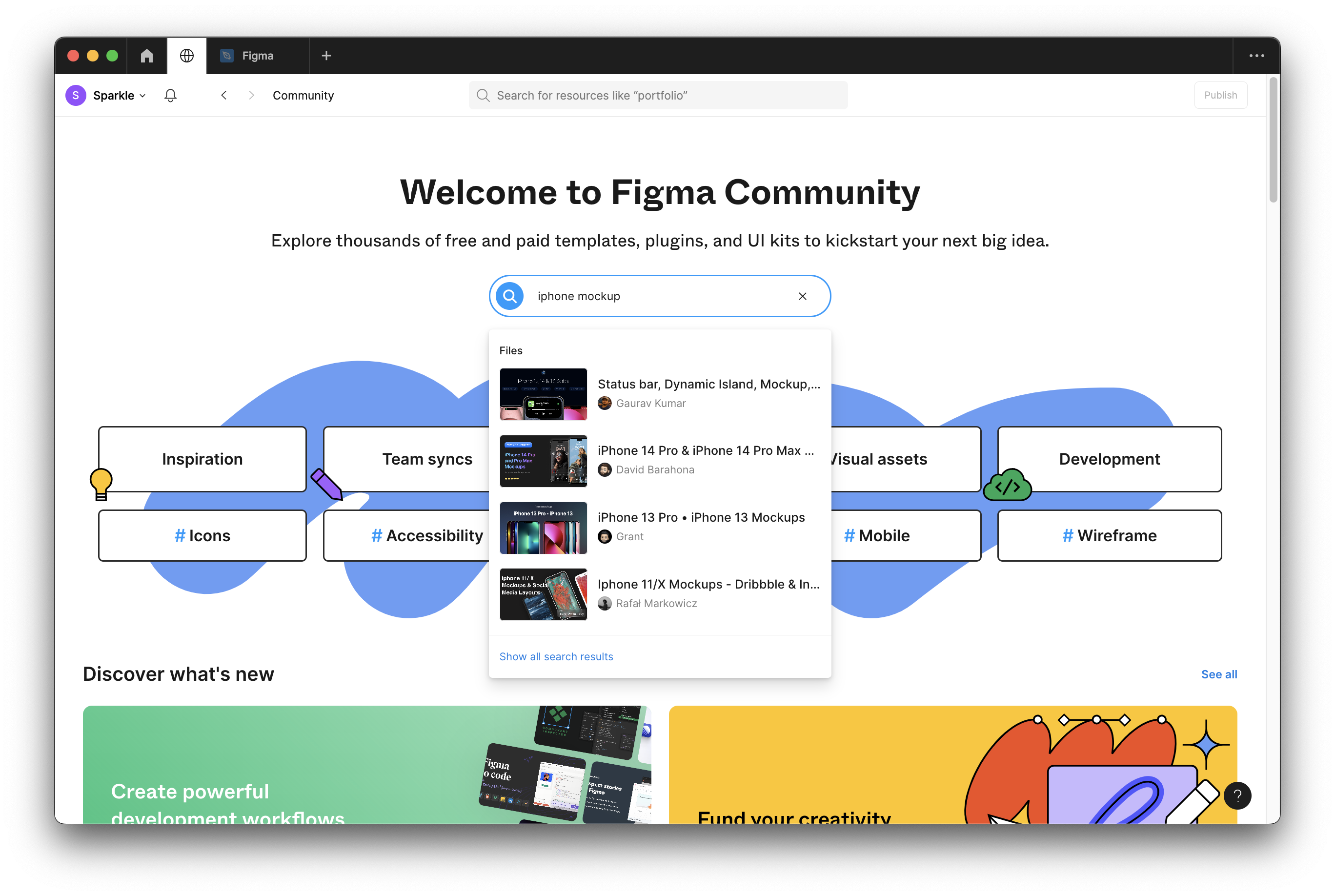Image resolution: width=1335 pixels, height=896 pixels.
Task: Open the three-dot overflow menu
Action: tap(1256, 56)
